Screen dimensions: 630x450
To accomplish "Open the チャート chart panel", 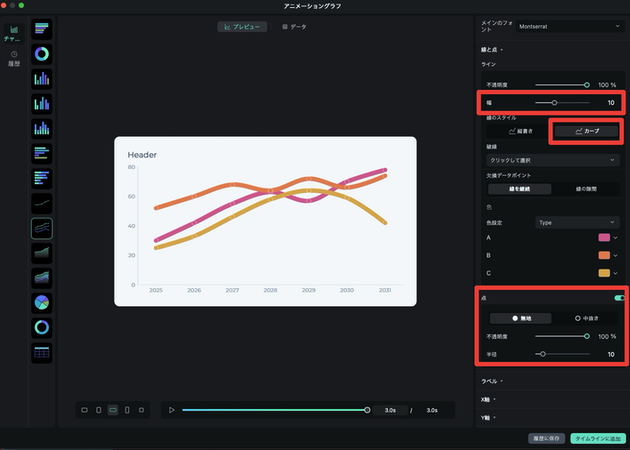I will (x=14, y=34).
